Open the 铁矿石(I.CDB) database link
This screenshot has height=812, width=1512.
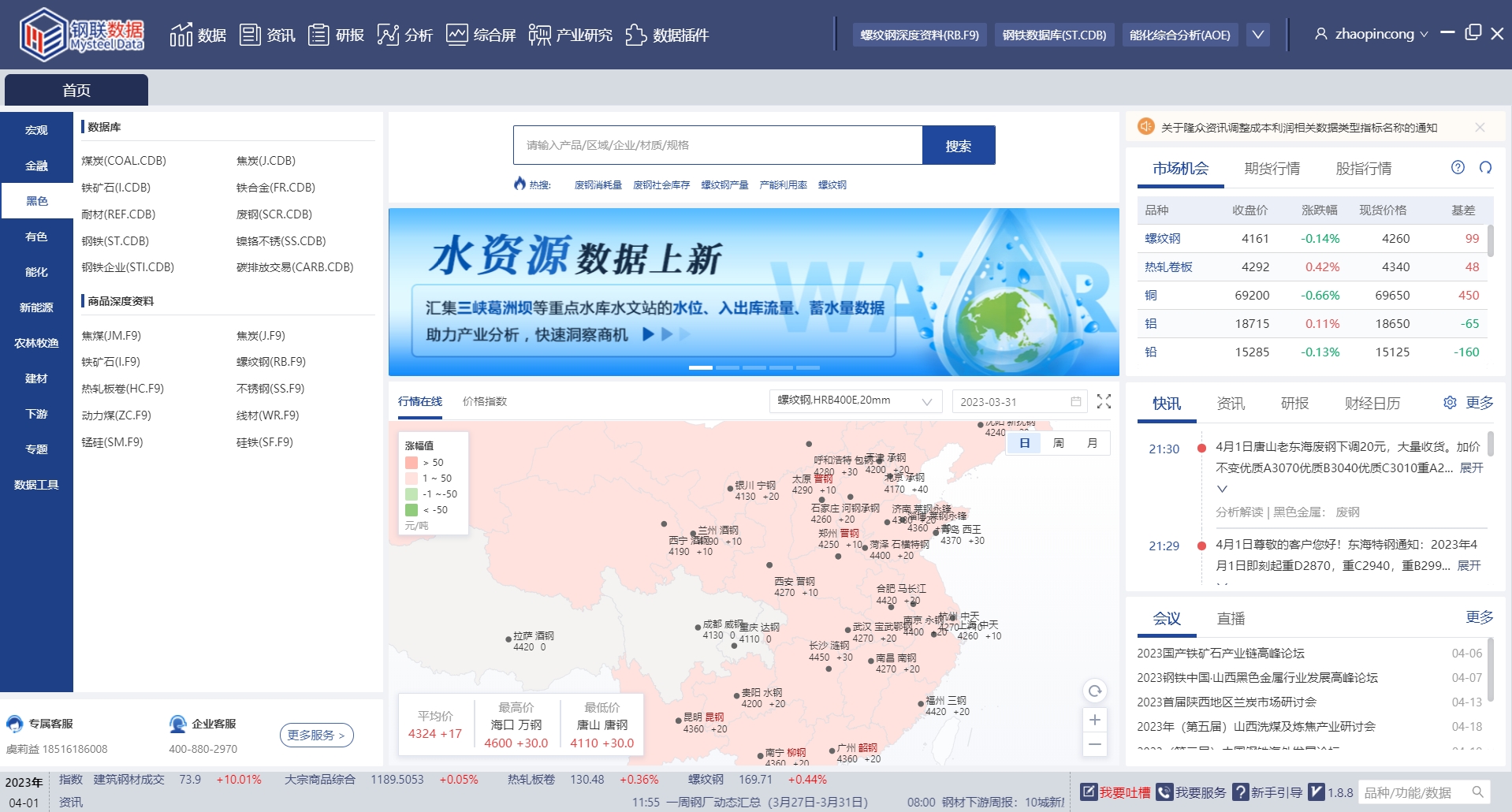116,187
